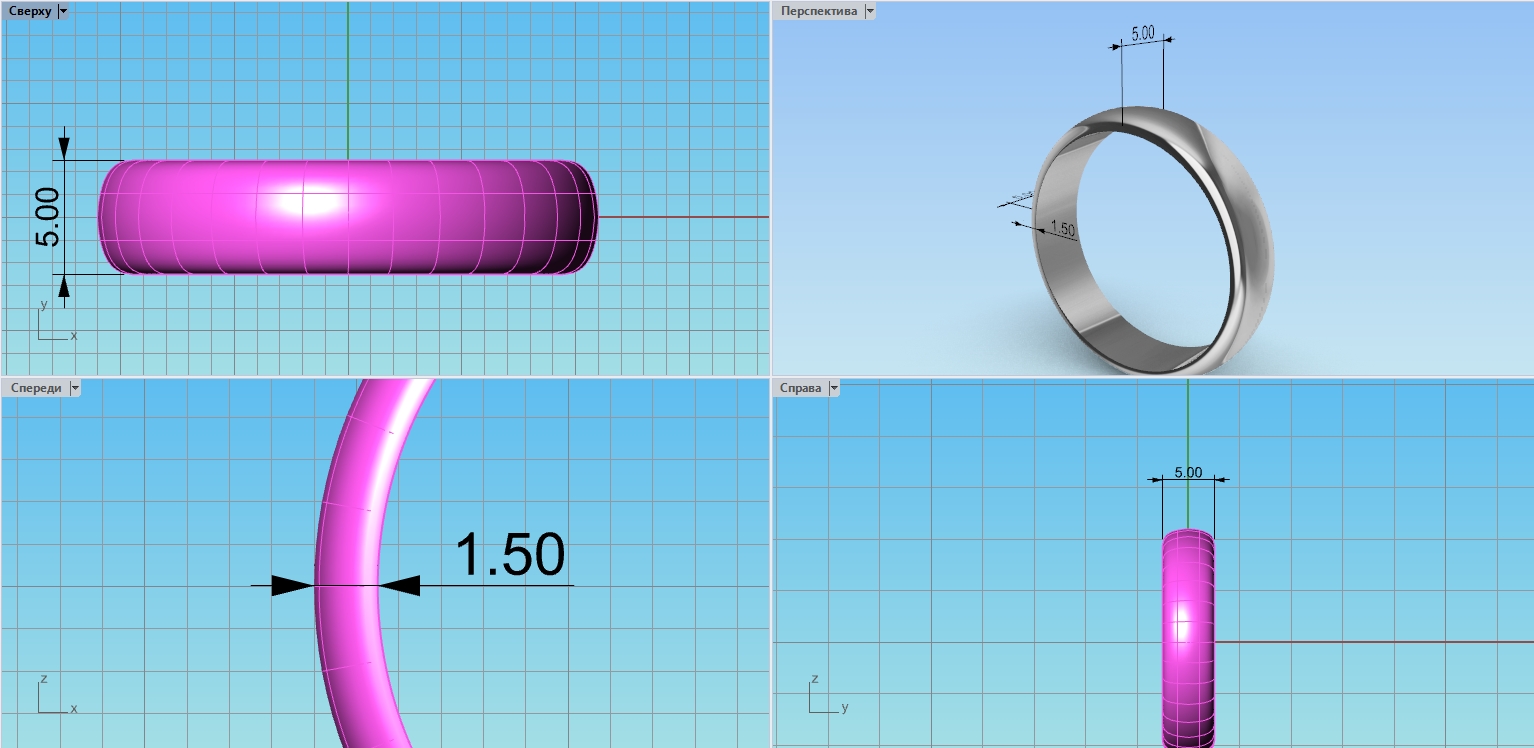Activate the Сверху viewport title

[x=30, y=11]
